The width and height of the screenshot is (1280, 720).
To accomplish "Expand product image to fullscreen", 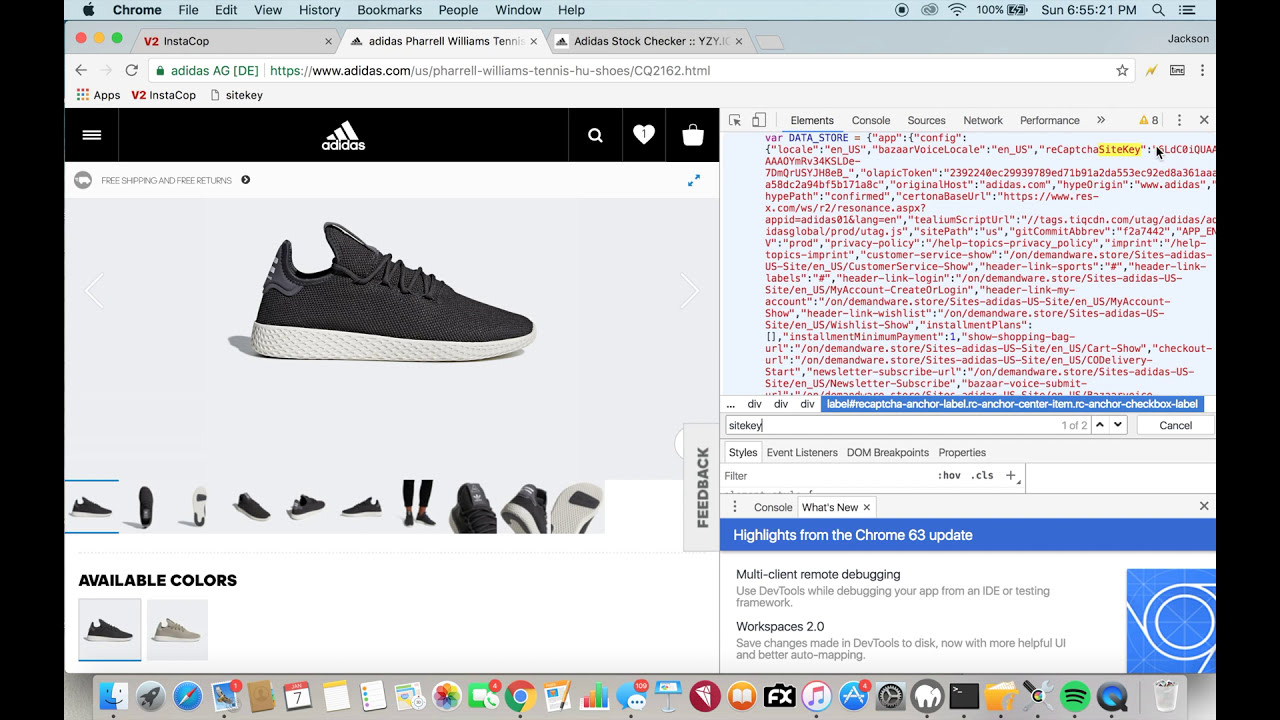I will [x=694, y=181].
